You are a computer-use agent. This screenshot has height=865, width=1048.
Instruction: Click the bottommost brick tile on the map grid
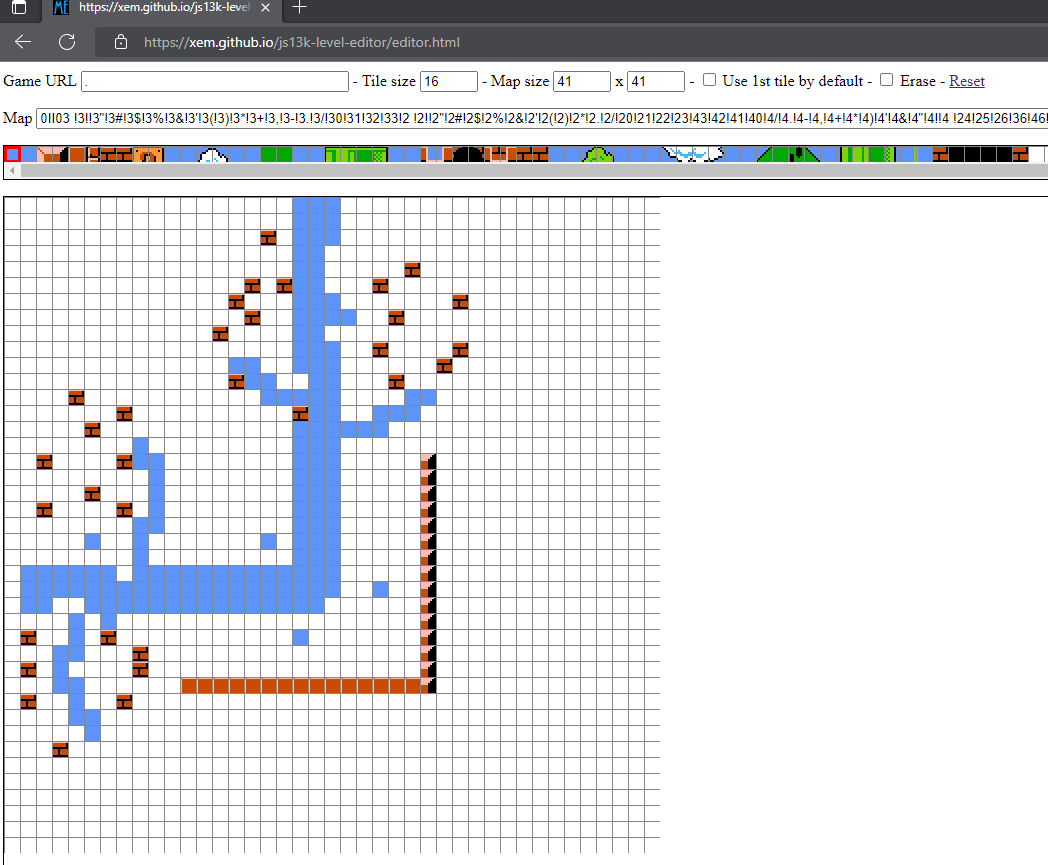coord(60,750)
